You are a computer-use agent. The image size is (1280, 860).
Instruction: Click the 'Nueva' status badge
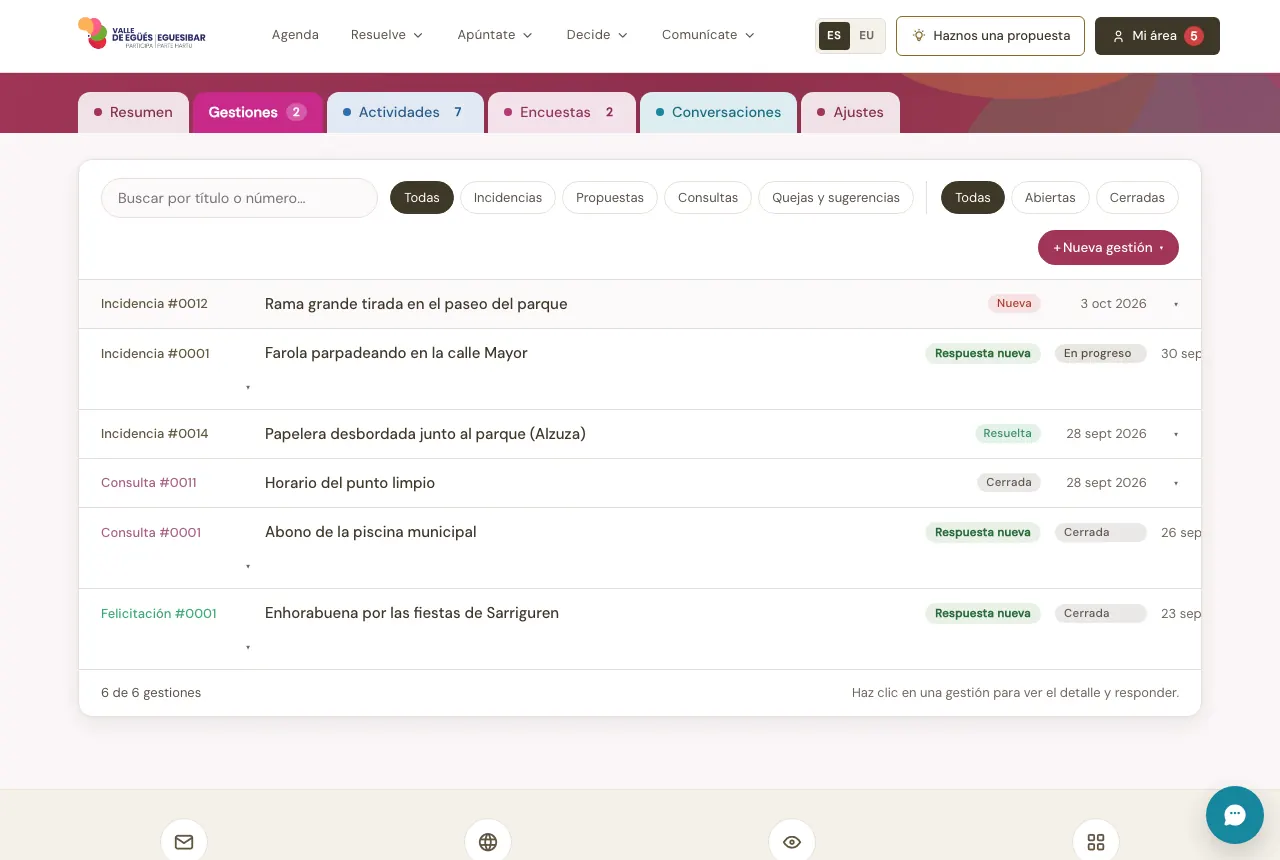[x=1014, y=304]
